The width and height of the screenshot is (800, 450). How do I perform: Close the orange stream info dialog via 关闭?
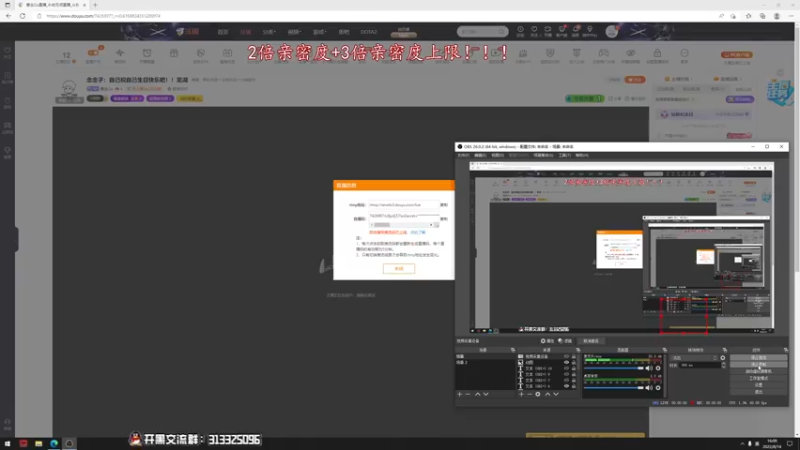click(399, 268)
